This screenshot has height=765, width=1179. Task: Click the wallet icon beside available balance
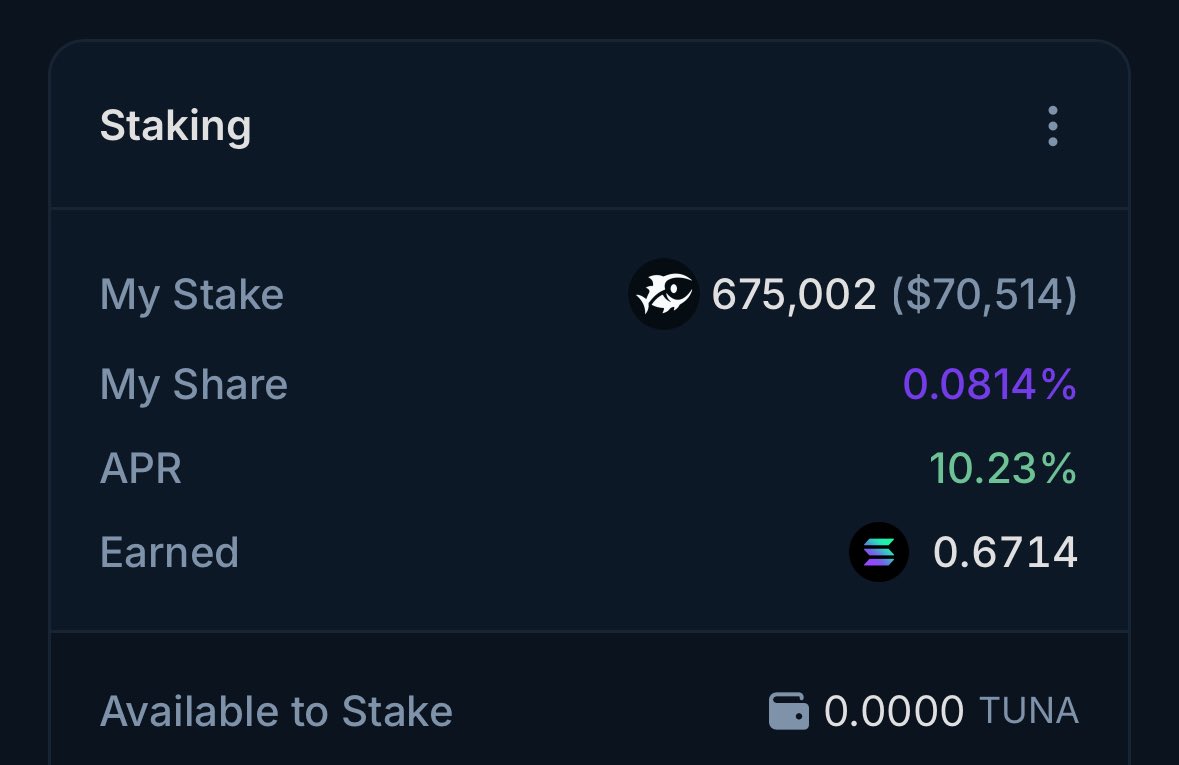click(x=789, y=711)
